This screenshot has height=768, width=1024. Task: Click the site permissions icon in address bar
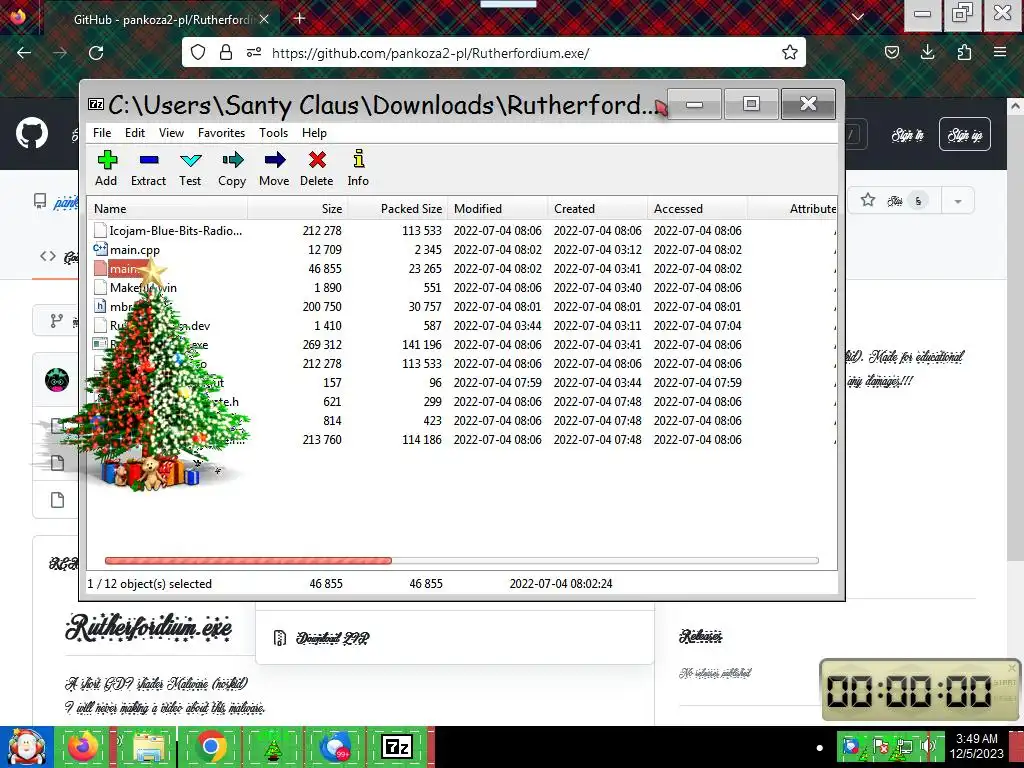(x=254, y=52)
